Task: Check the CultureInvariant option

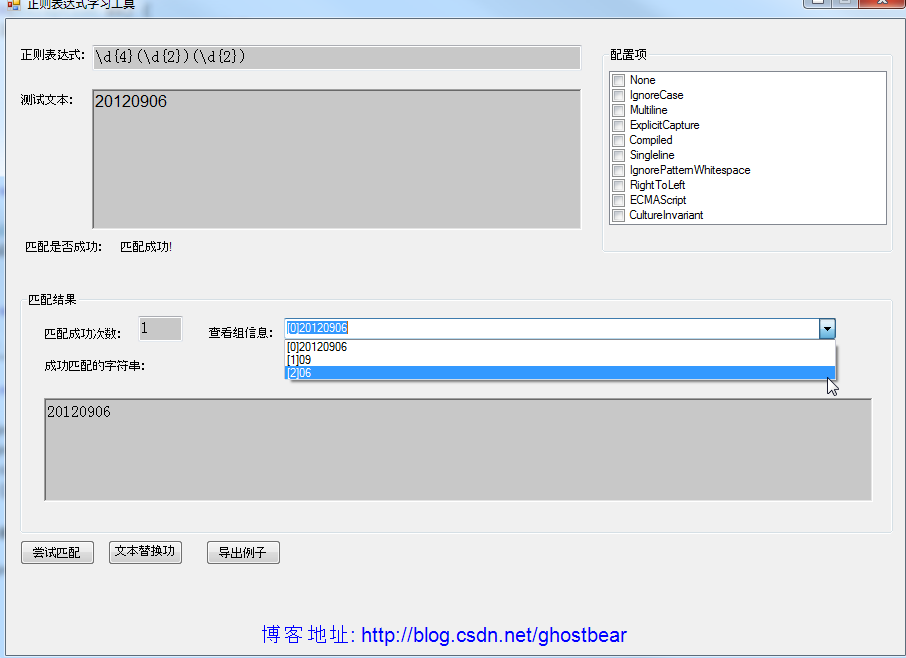Action: (618, 215)
